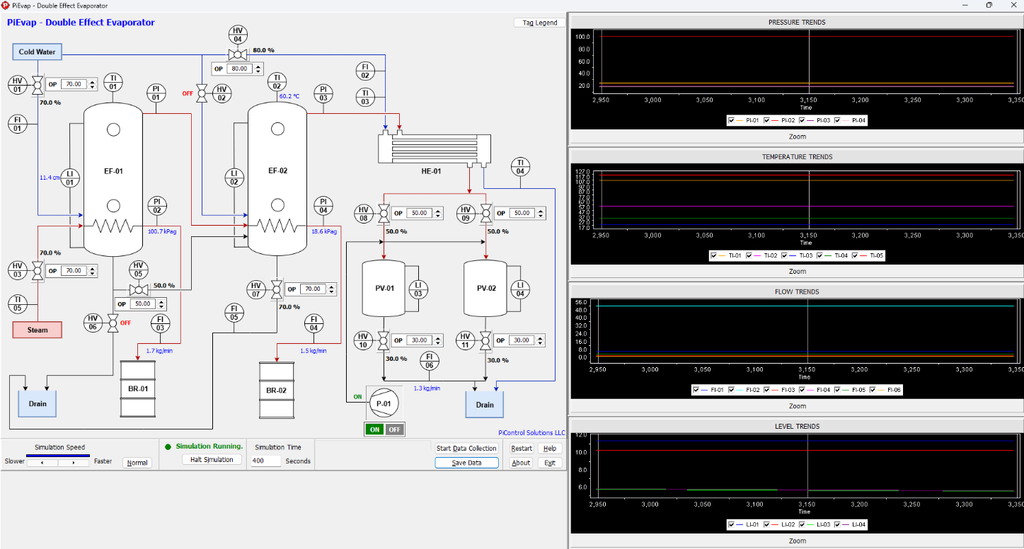The image size is (1024, 549).
Task: Click the PV-01 vessel symbol
Action: tap(384, 288)
